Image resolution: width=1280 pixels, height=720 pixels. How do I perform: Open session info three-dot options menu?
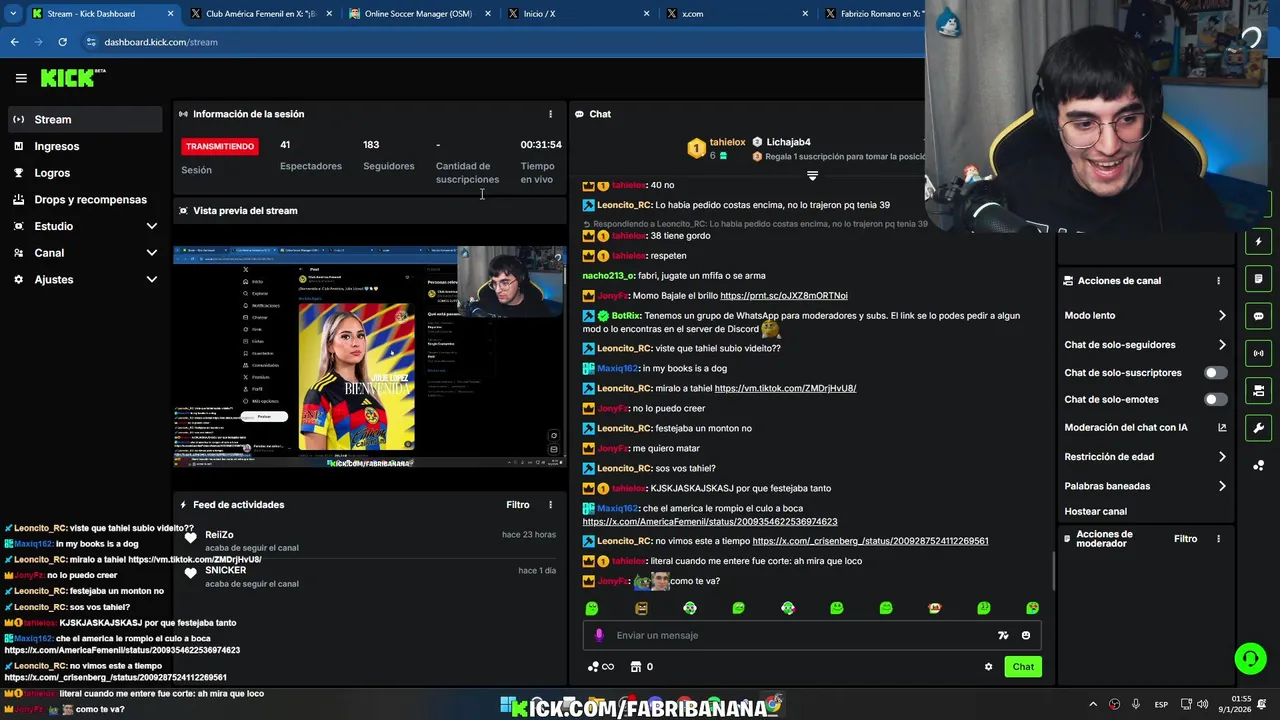(550, 114)
